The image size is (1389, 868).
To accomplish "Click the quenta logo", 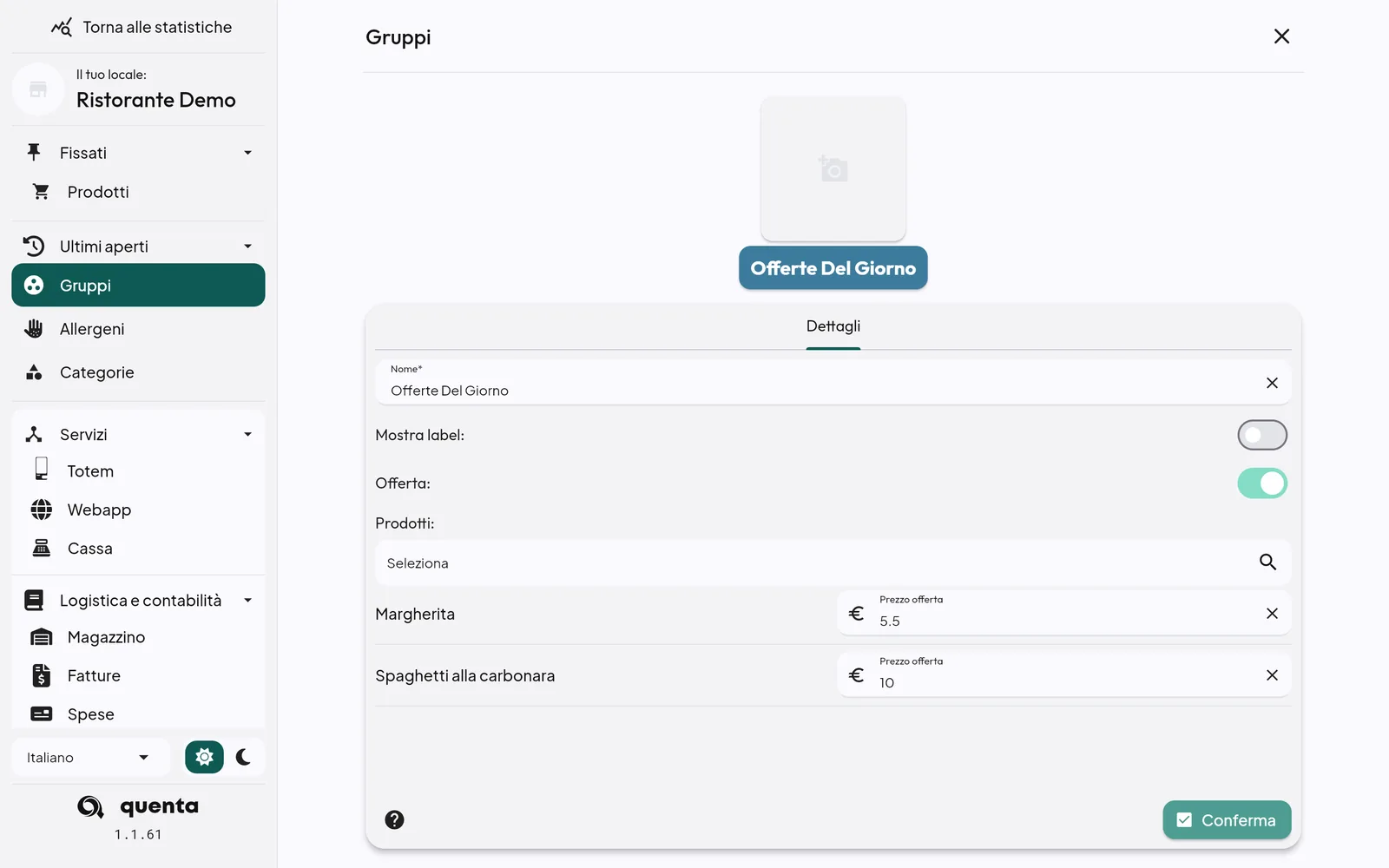I will pyautogui.click(x=138, y=806).
